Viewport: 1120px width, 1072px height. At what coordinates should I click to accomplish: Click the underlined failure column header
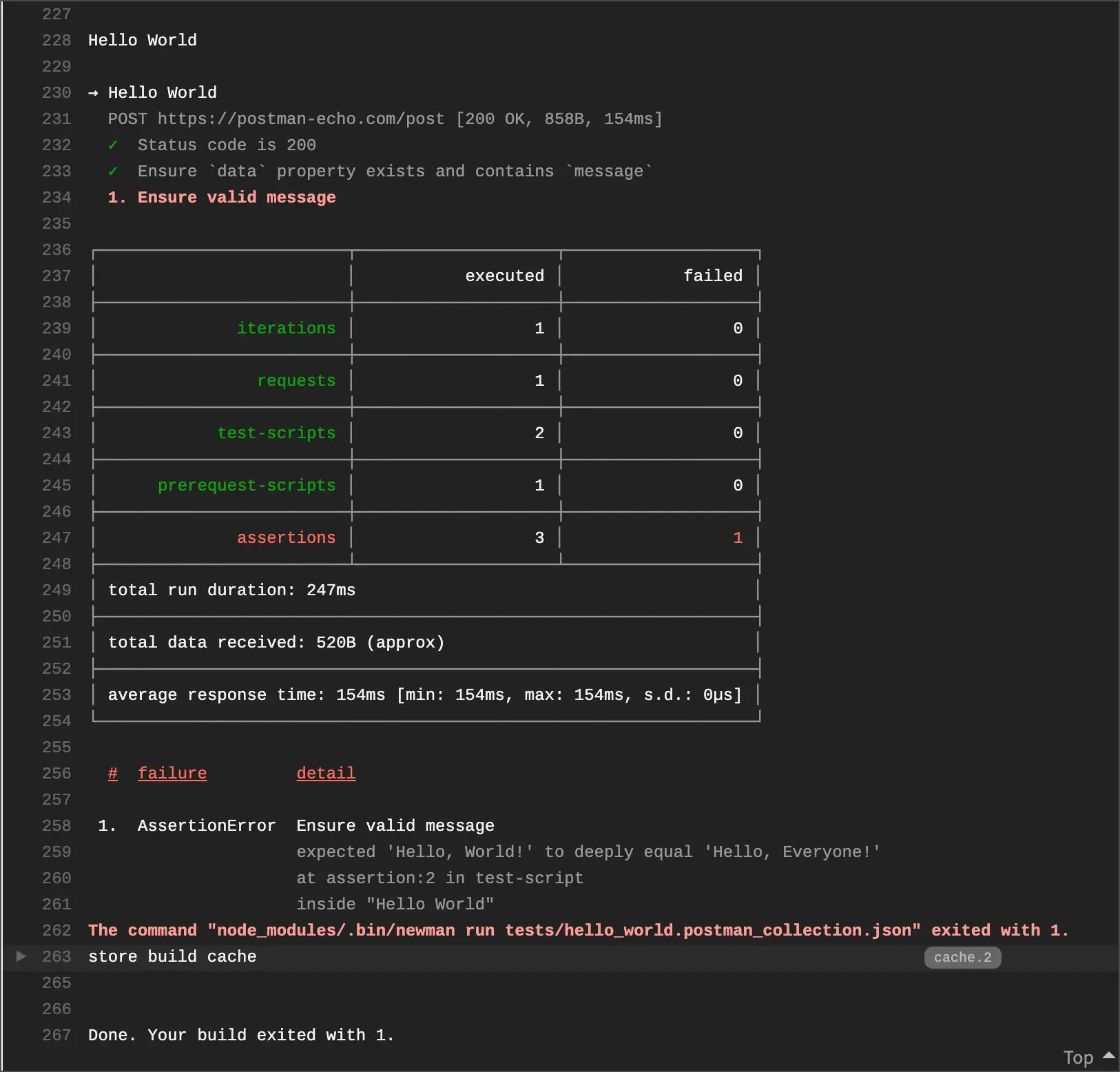click(172, 774)
